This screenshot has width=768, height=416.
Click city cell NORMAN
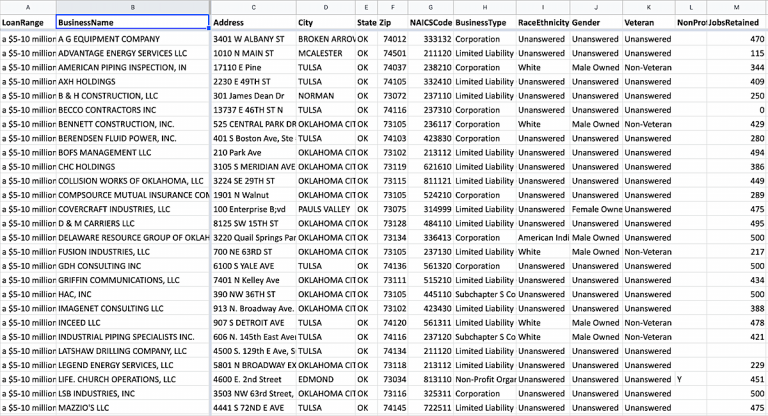[x=326, y=96]
